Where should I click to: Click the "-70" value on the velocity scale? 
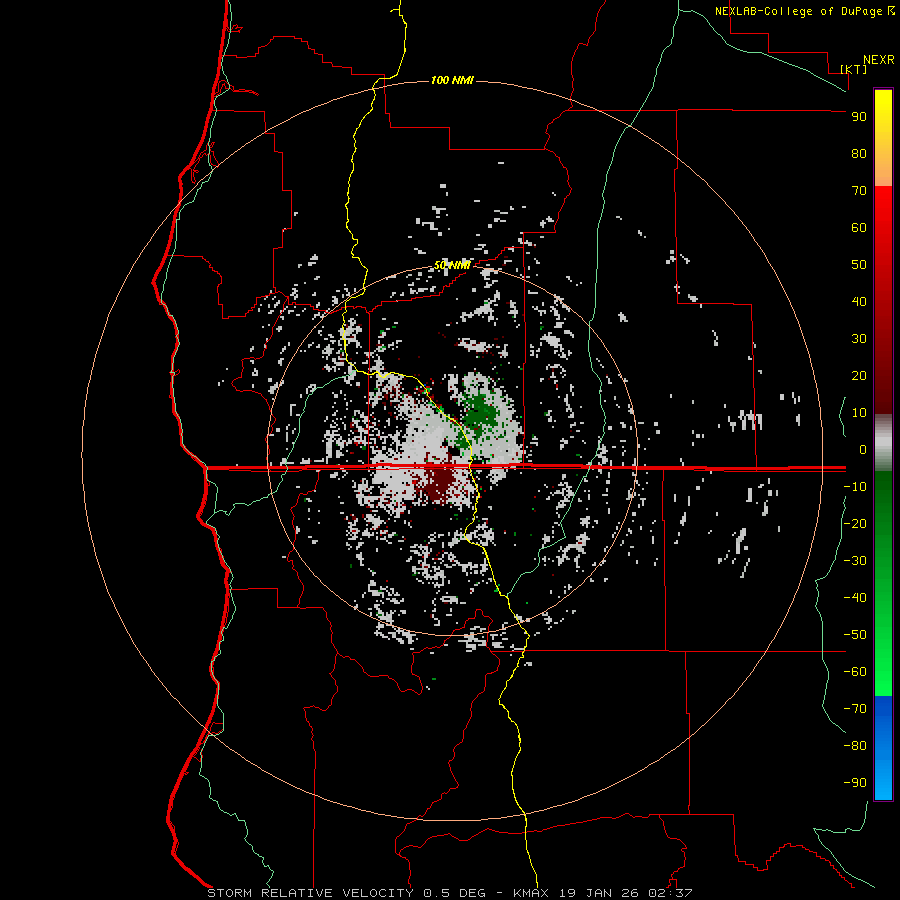(855, 709)
